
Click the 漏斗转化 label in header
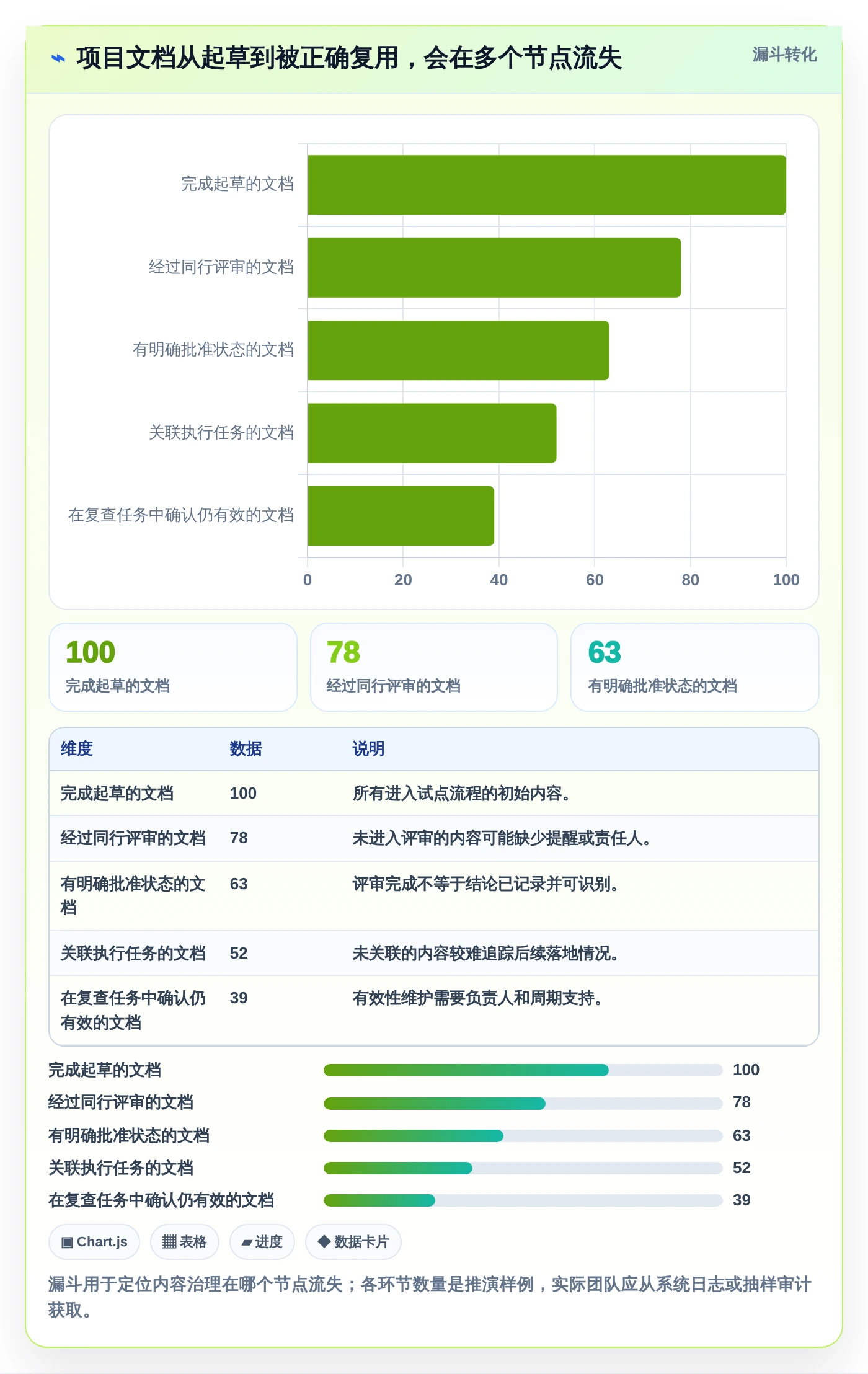[x=784, y=55]
